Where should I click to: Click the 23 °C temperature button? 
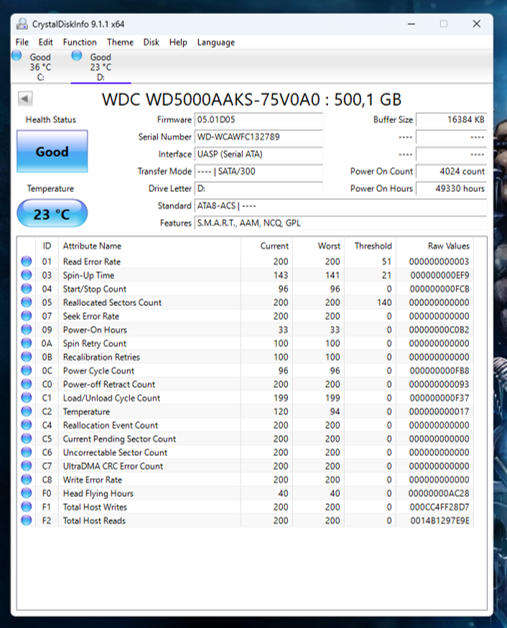(52, 214)
